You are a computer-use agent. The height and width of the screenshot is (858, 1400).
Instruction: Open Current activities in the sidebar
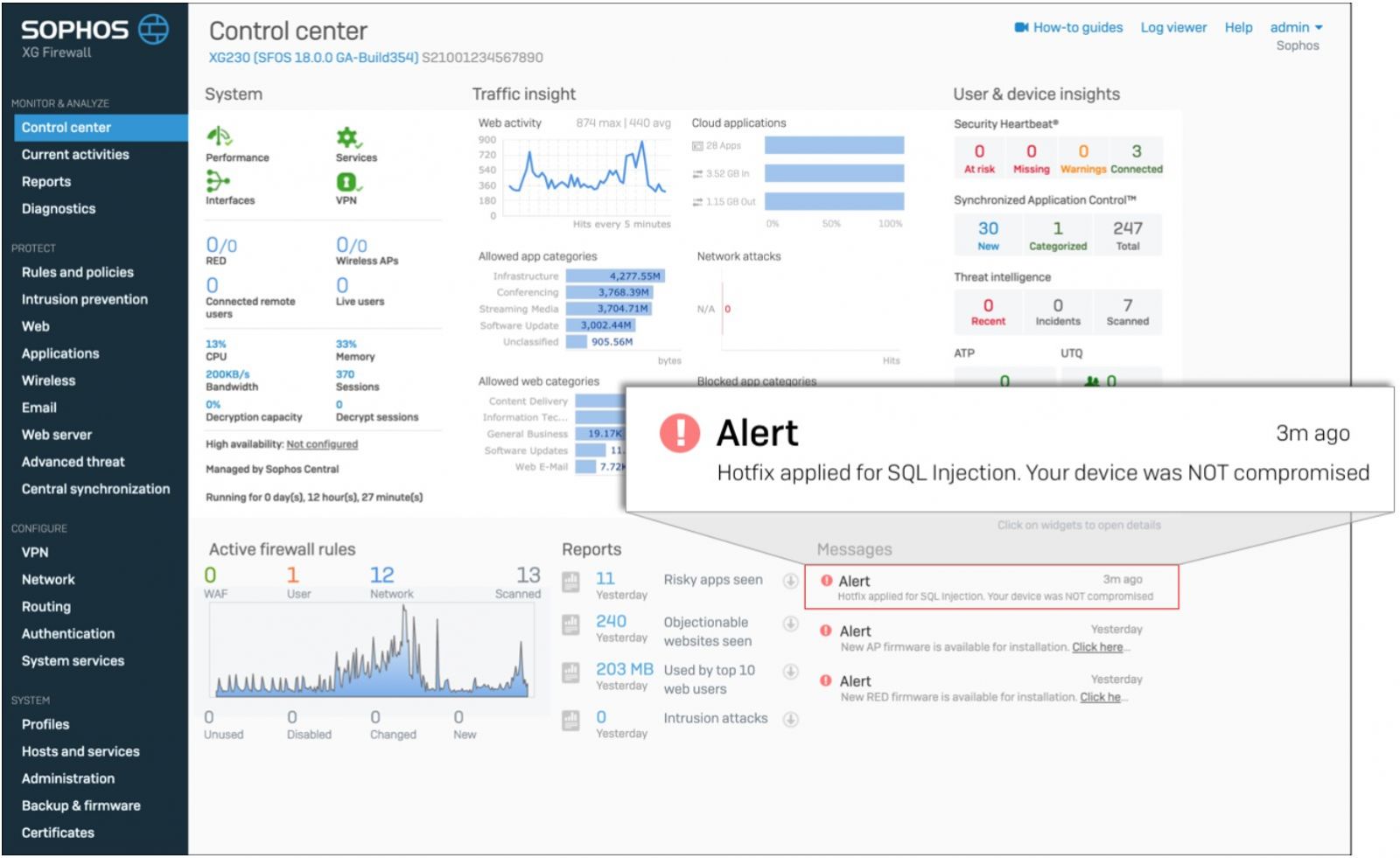(x=75, y=155)
